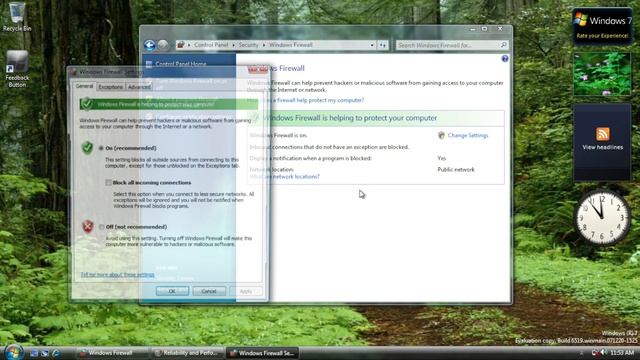
Task: Click the Show Desktop quick launch icon
Action: click(34, 353)
